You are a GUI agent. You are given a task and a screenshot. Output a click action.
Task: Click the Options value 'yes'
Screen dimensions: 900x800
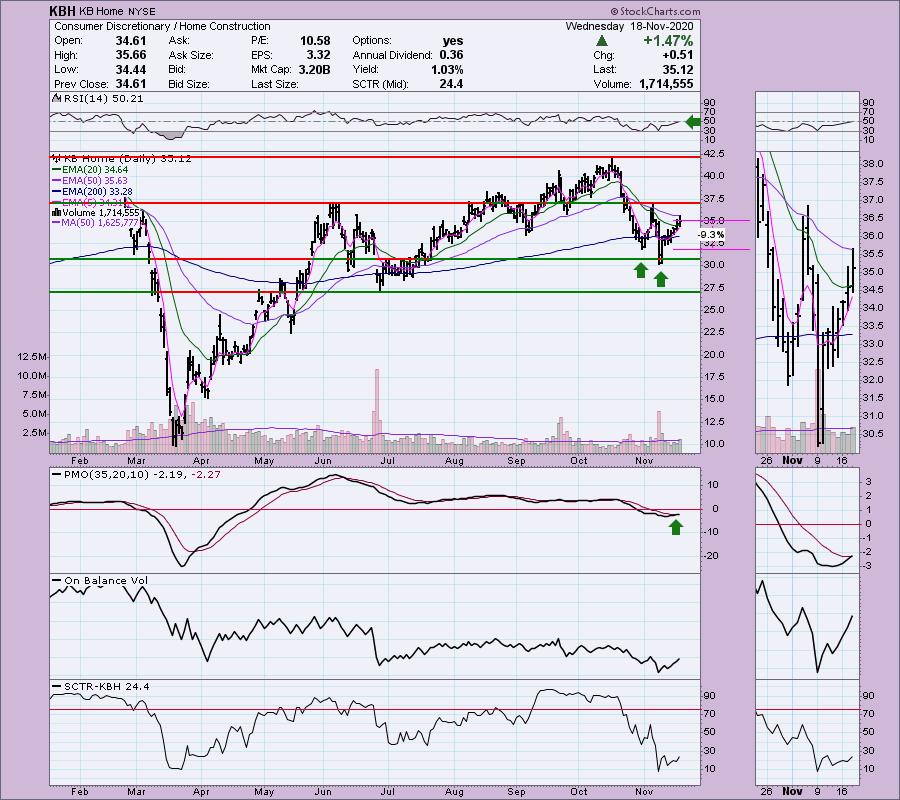(453, 41)
